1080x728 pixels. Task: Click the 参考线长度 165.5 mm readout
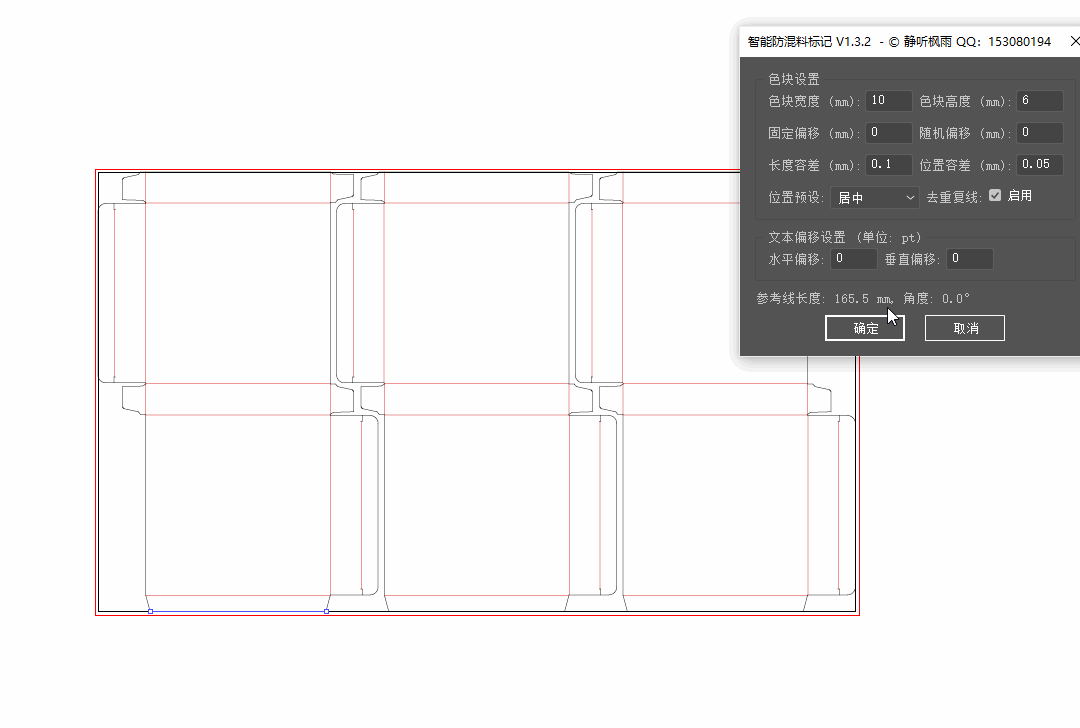click(824, 298)
